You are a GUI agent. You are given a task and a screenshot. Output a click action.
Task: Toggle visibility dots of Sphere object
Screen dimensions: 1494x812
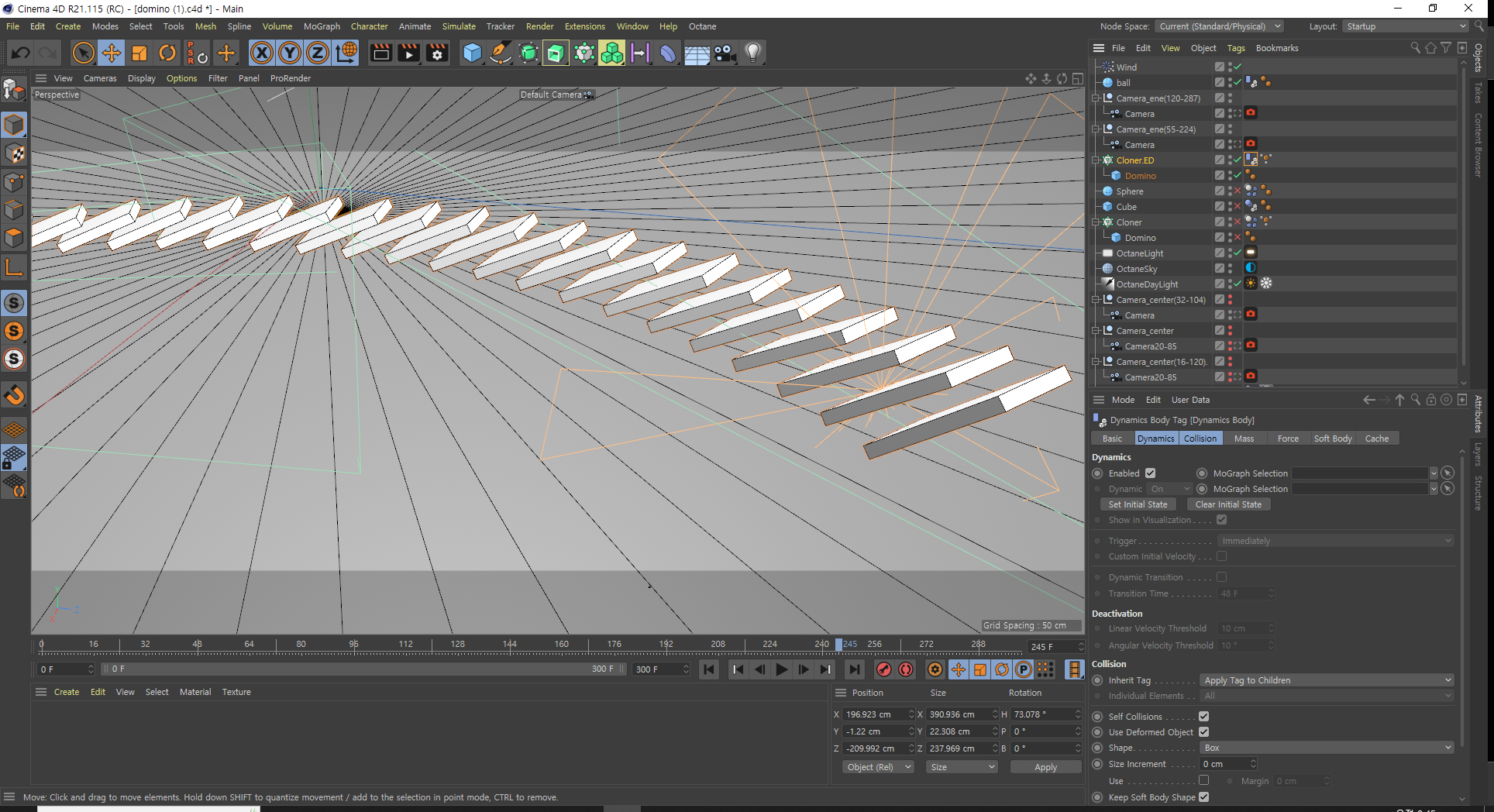tap(1230, 191)
